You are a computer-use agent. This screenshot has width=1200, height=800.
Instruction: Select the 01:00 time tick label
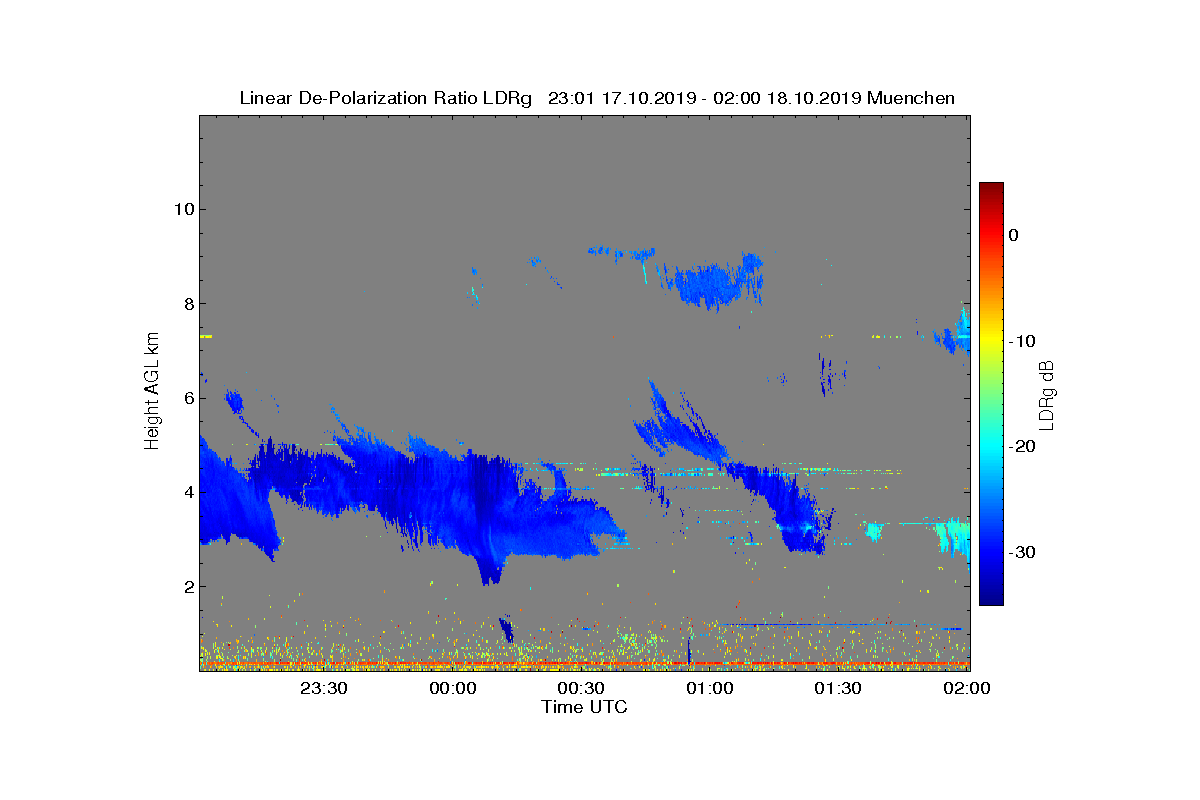[x=710, y=688]
